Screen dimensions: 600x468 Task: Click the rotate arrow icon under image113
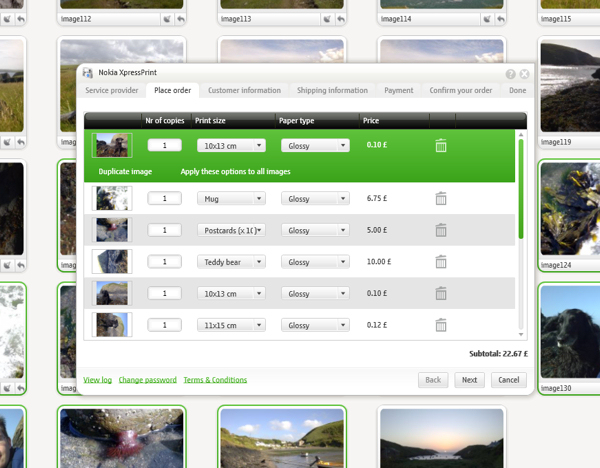click(341, 19)
